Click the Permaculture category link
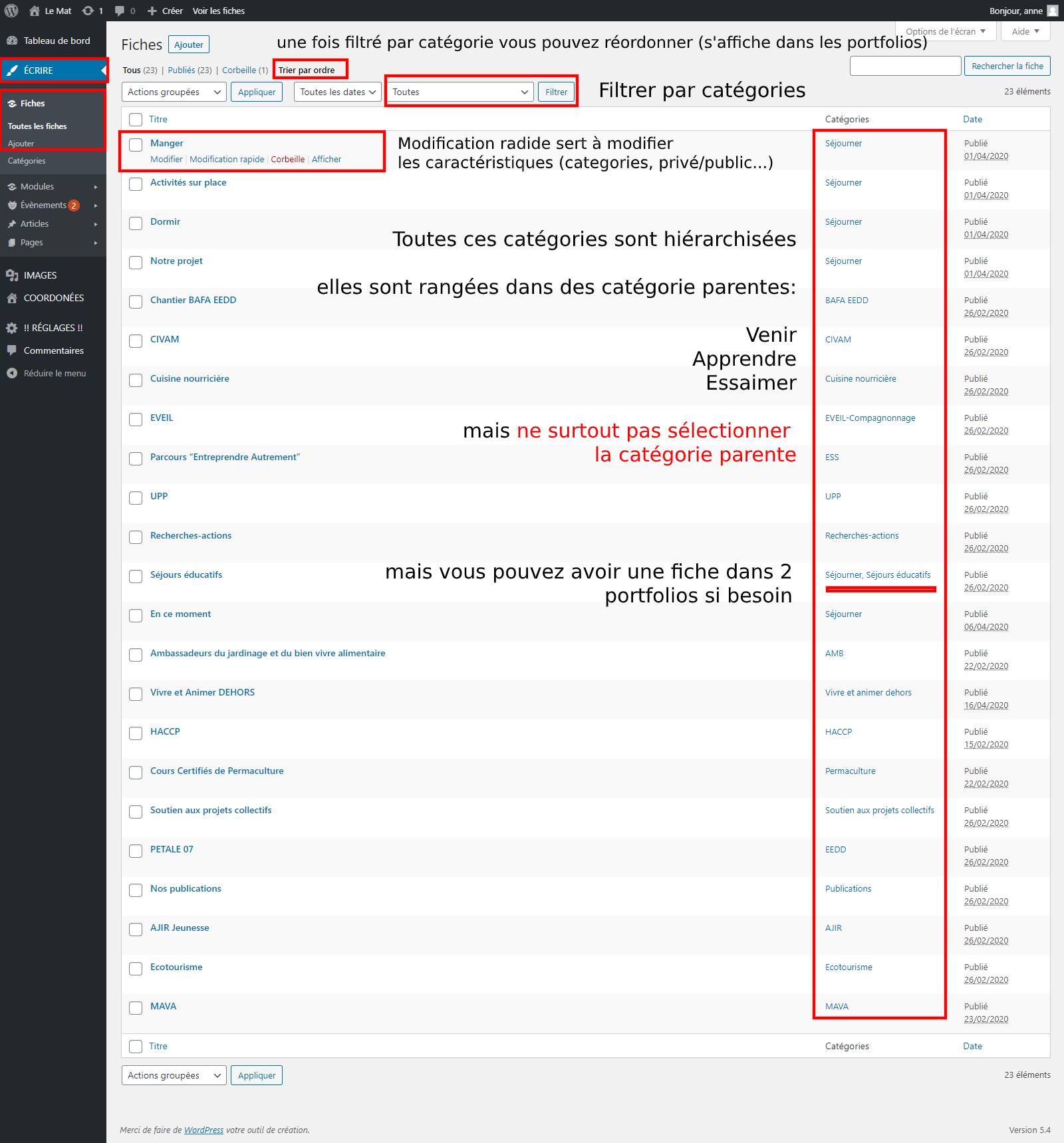Screen dimensions: 1064x1143 (851, 771)
